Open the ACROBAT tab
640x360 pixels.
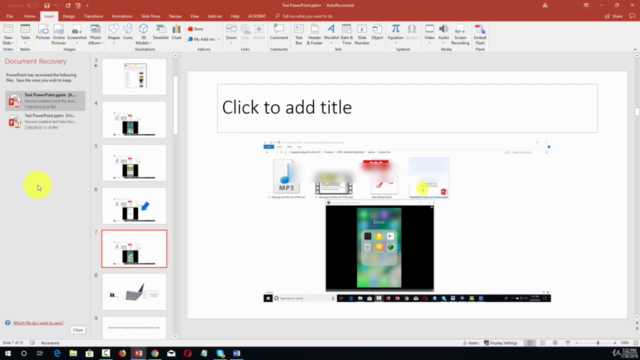click(257, 16)
